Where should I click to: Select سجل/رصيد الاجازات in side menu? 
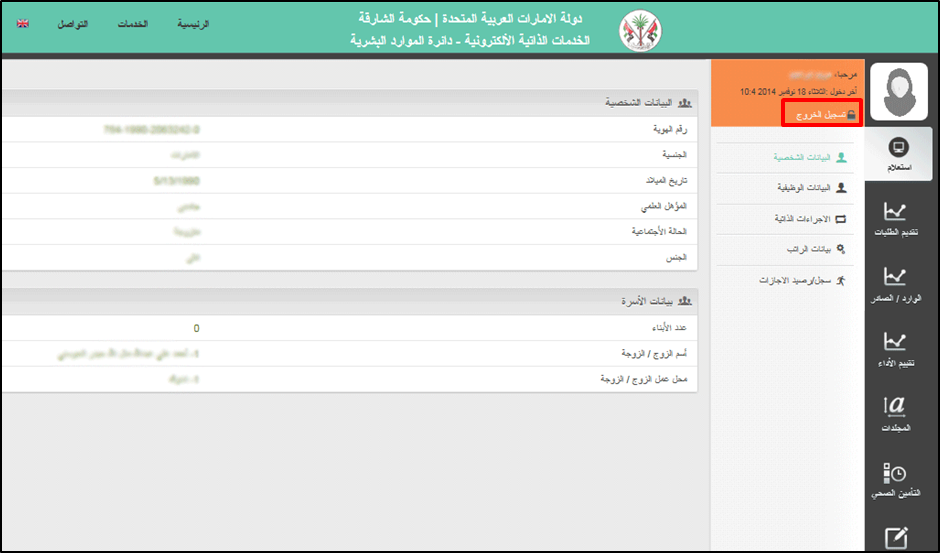pyautogui.click(x=795, y=280)
